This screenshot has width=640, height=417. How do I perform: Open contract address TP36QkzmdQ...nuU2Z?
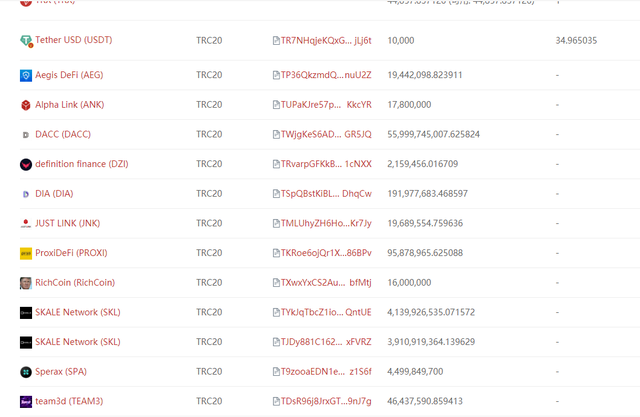pyautogui.click(x=326, y=75)
